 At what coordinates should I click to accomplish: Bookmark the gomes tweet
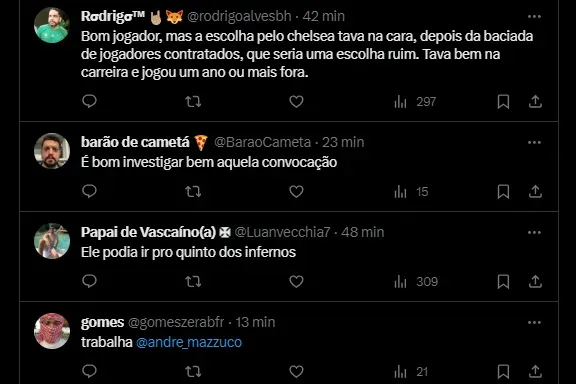[x=503, y=372]
